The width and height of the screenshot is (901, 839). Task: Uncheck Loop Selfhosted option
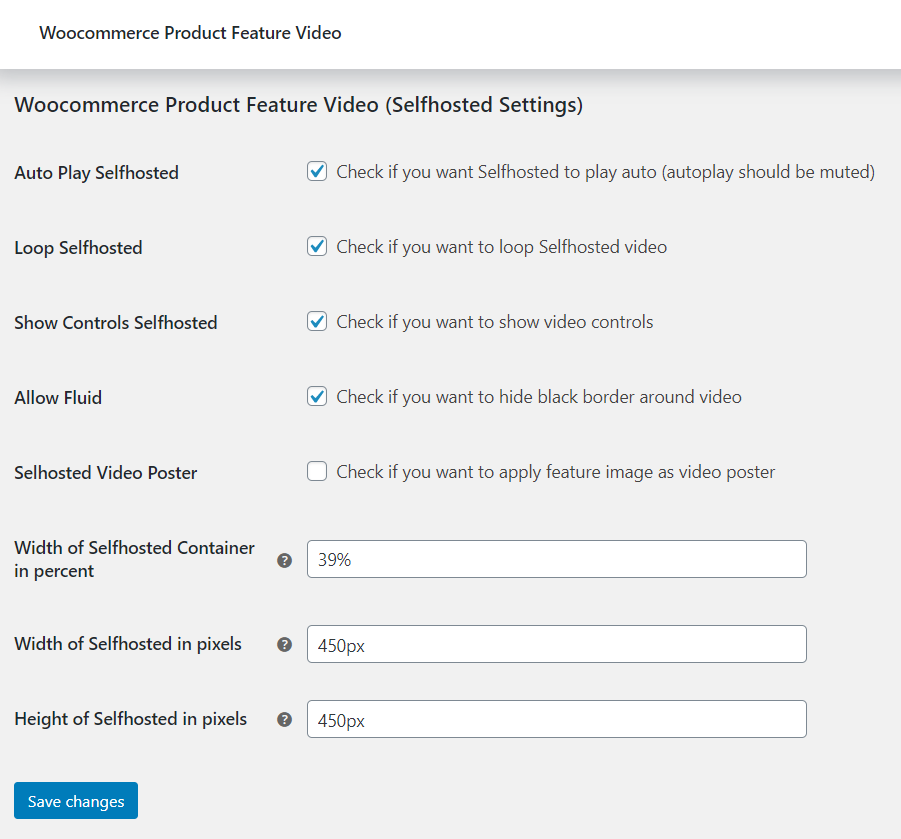pyautogui.click(x=316, y=246)
